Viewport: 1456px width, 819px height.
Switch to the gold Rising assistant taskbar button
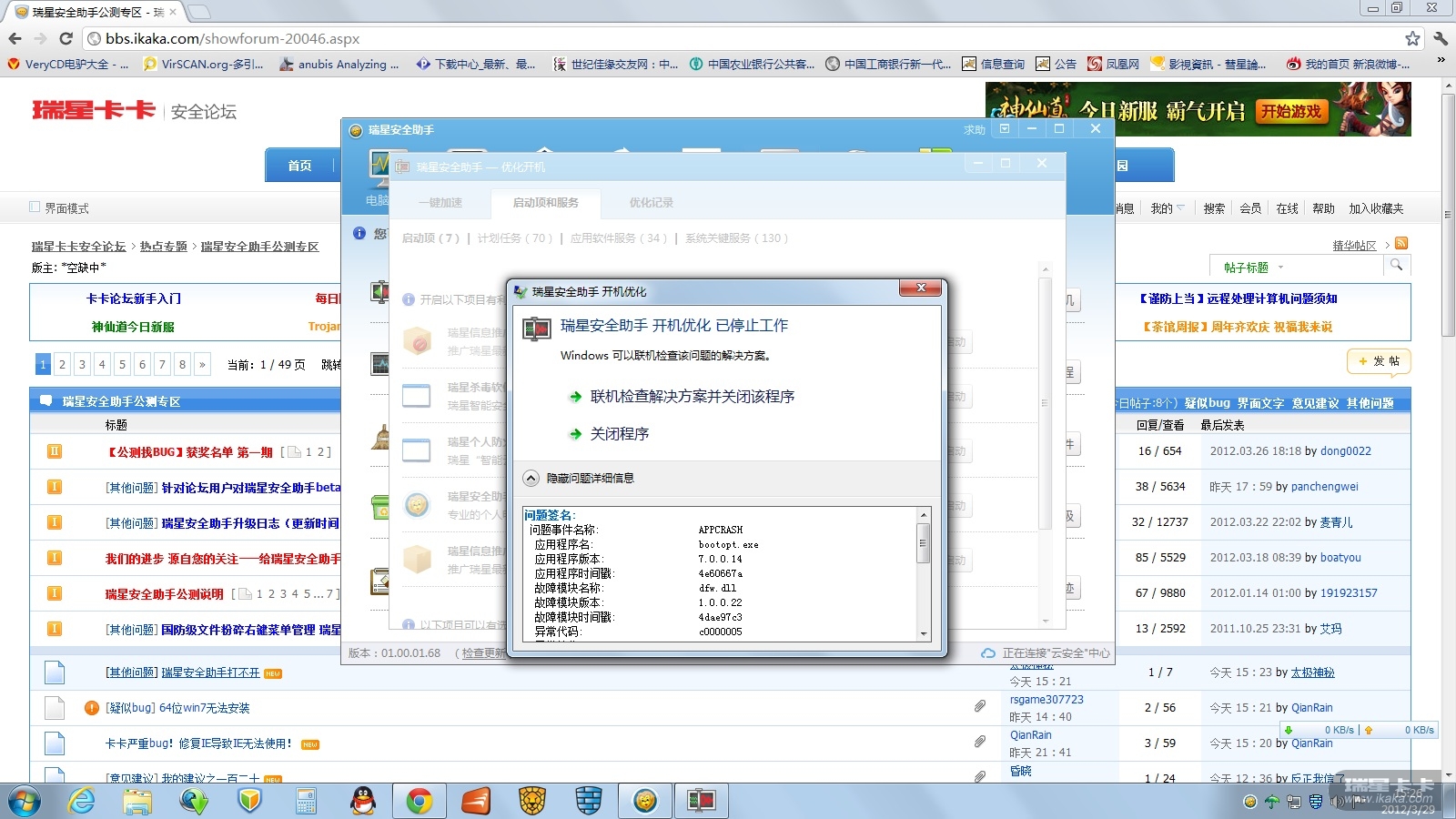[x=645, y=801]
